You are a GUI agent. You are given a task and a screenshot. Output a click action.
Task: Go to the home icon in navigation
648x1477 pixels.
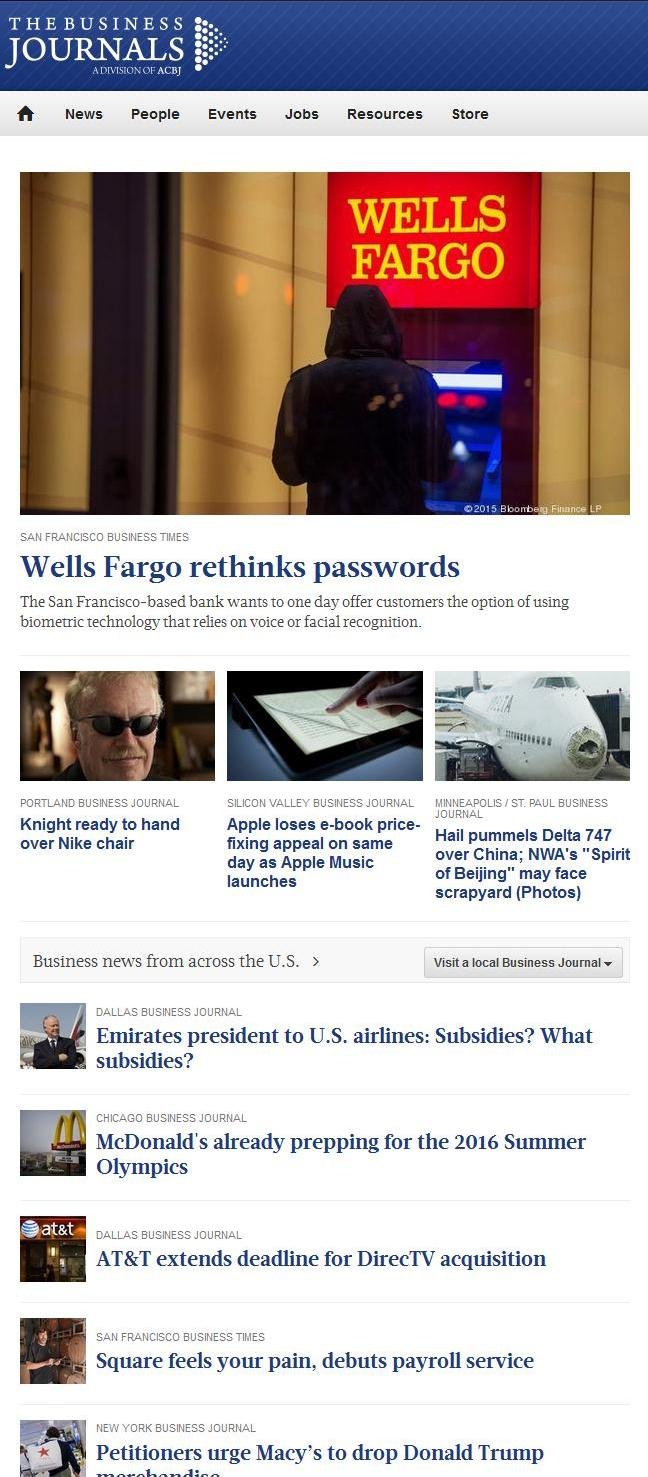point(26,114)
